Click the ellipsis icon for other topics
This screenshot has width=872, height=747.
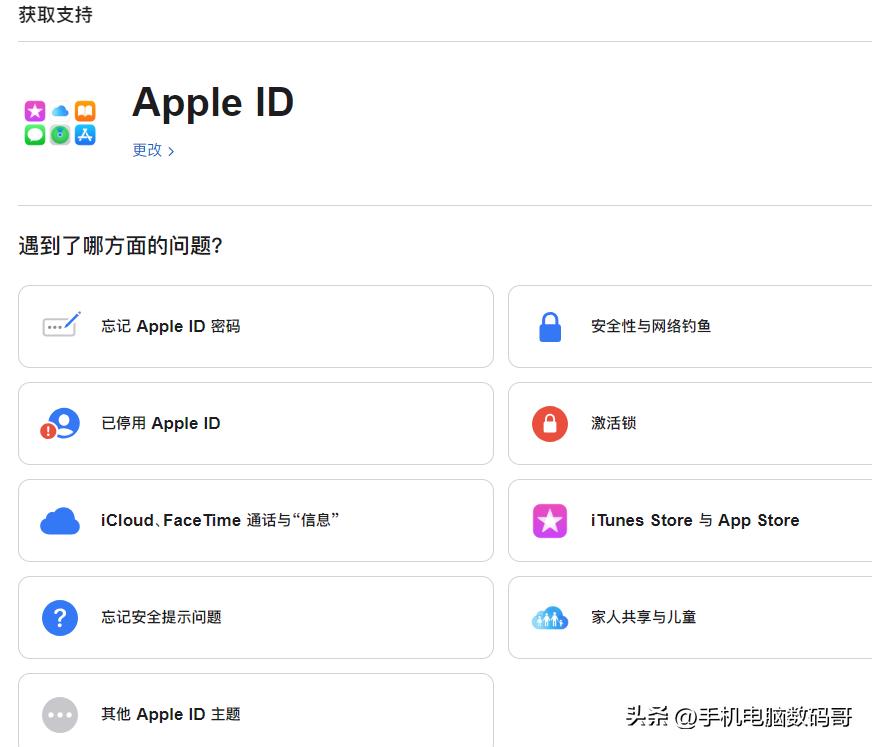click(60, 714)
